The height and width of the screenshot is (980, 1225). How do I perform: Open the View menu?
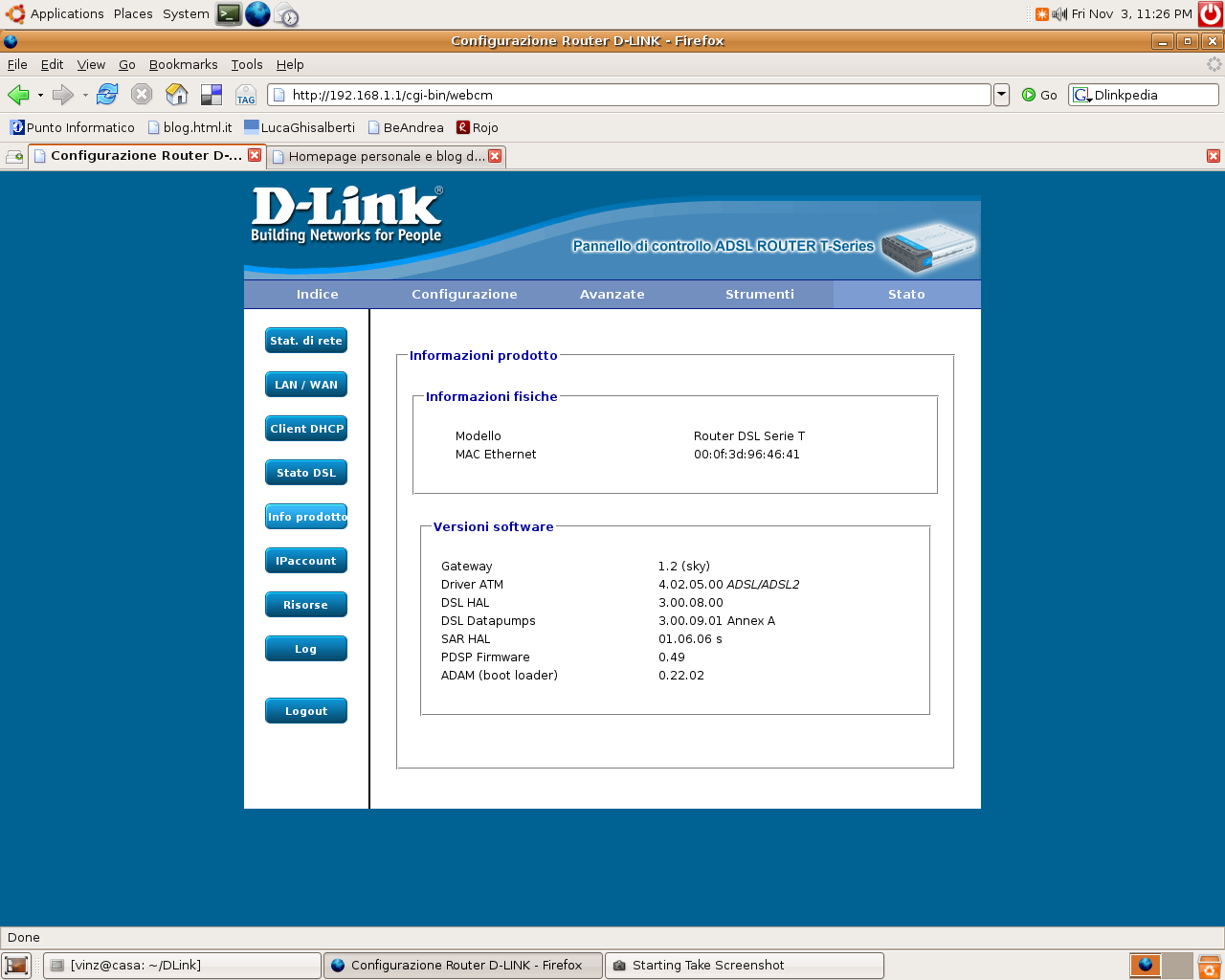(x=91, y=64)
